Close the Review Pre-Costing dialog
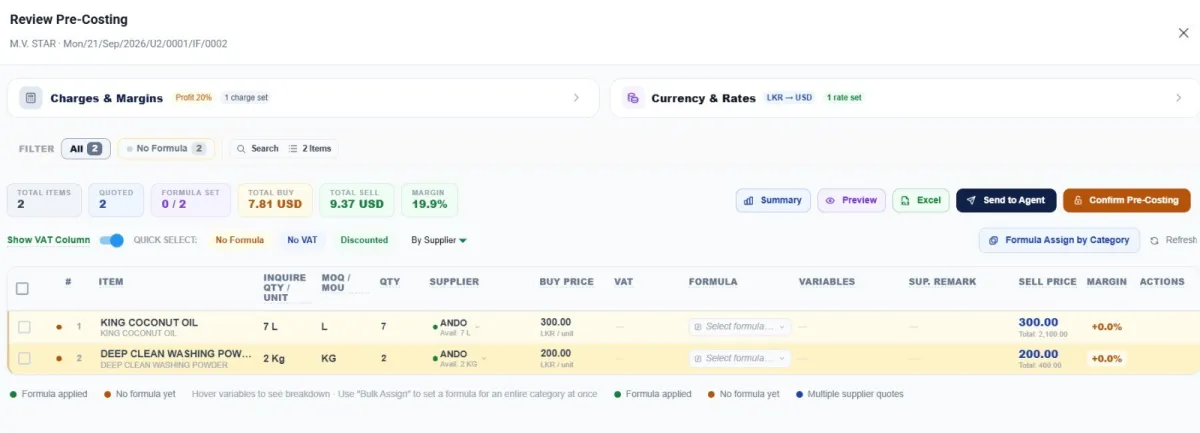 coord(1184,33)
